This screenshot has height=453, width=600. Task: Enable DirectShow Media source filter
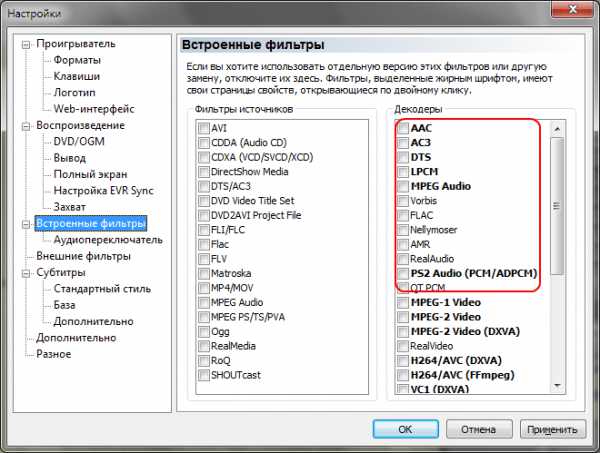[204, 172]
